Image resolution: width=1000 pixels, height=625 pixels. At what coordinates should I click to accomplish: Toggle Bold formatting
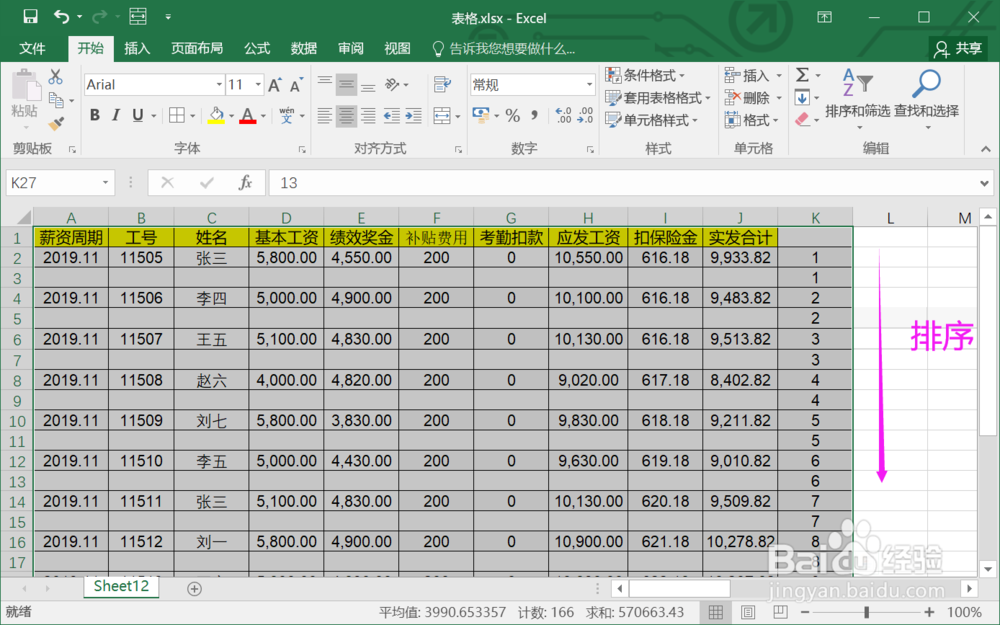[x=95, y=115]
